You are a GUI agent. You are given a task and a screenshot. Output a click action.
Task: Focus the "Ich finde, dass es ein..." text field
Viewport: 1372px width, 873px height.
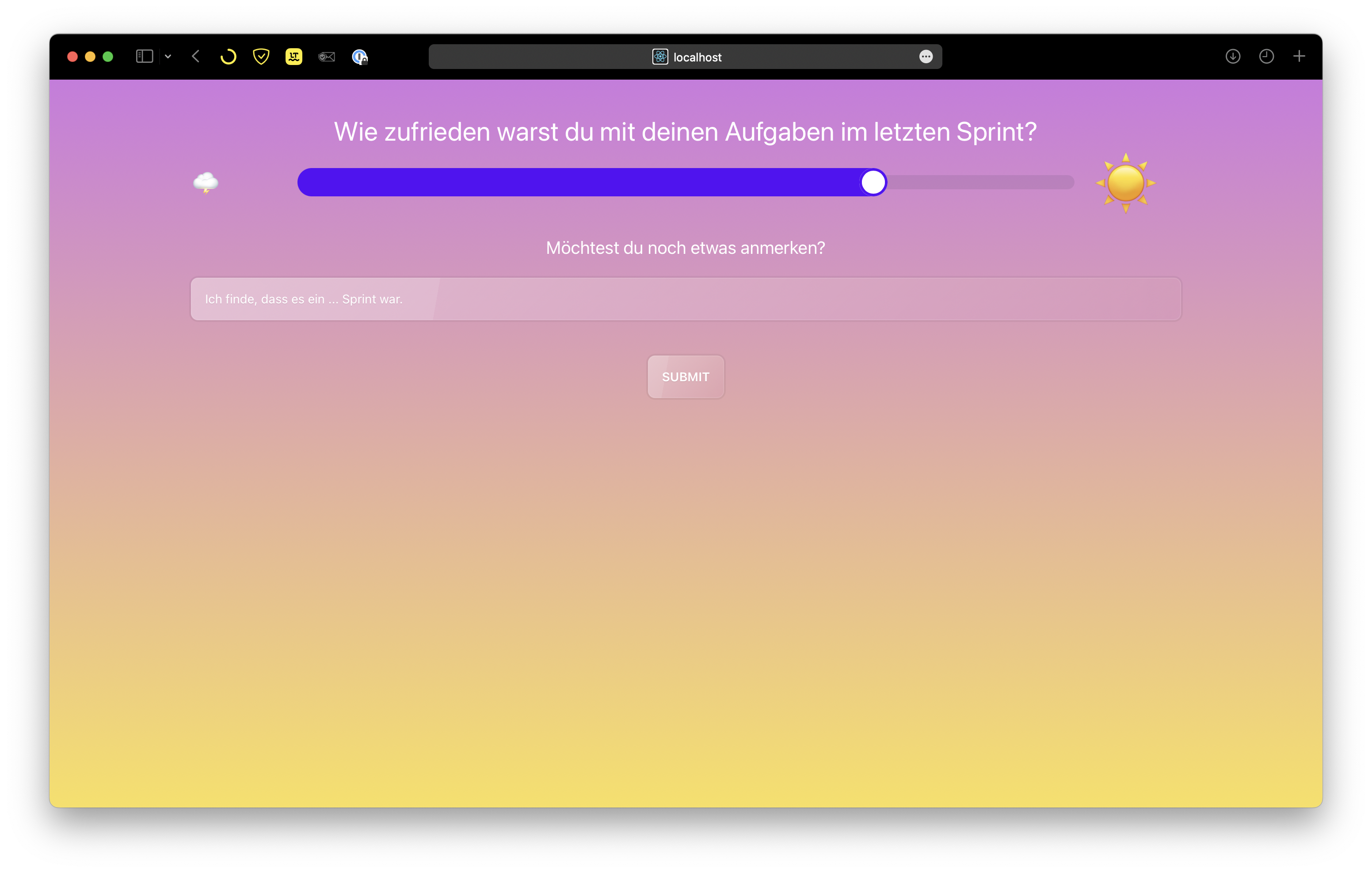point(686,299)
